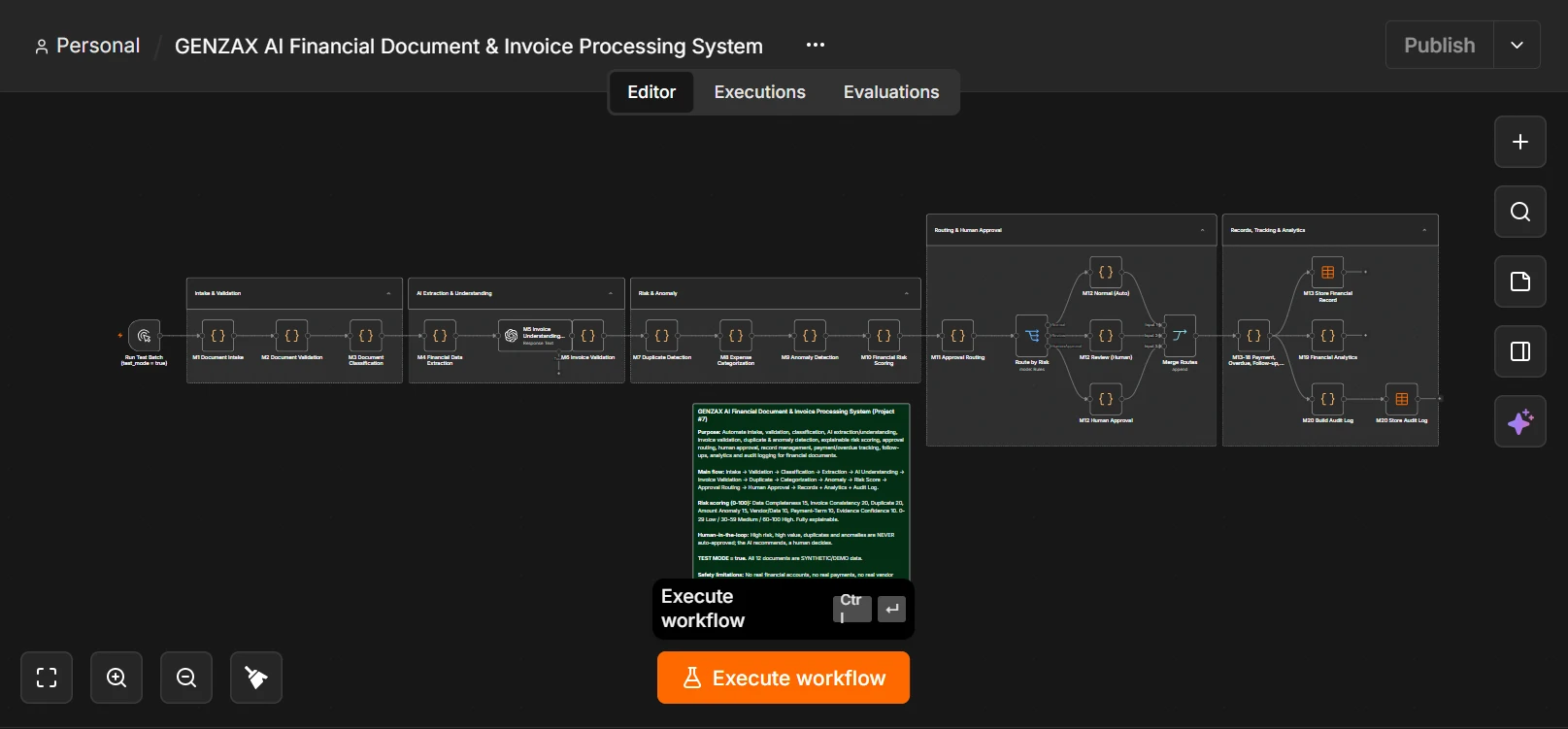Open the Personal project link
Image resolution: width=1568 pixels, height=729 pixels.
[x=87, y=46]
